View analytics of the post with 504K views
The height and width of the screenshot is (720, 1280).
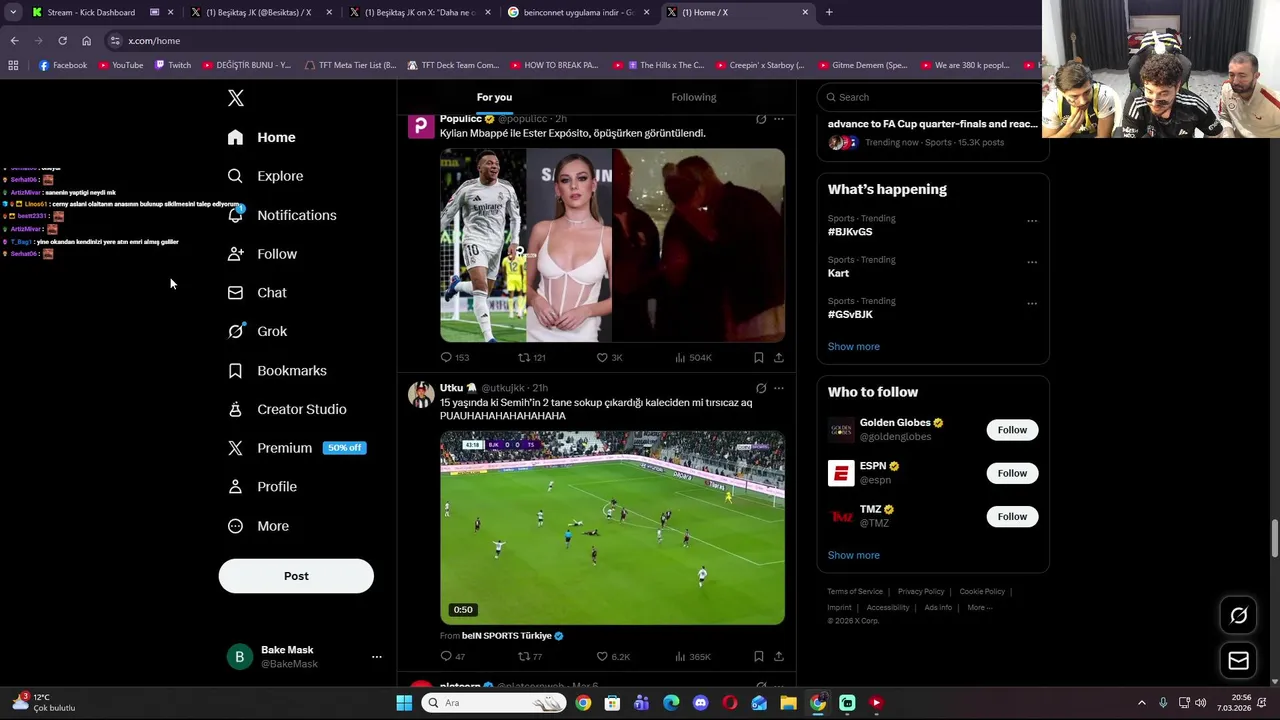tap(693, 357)
